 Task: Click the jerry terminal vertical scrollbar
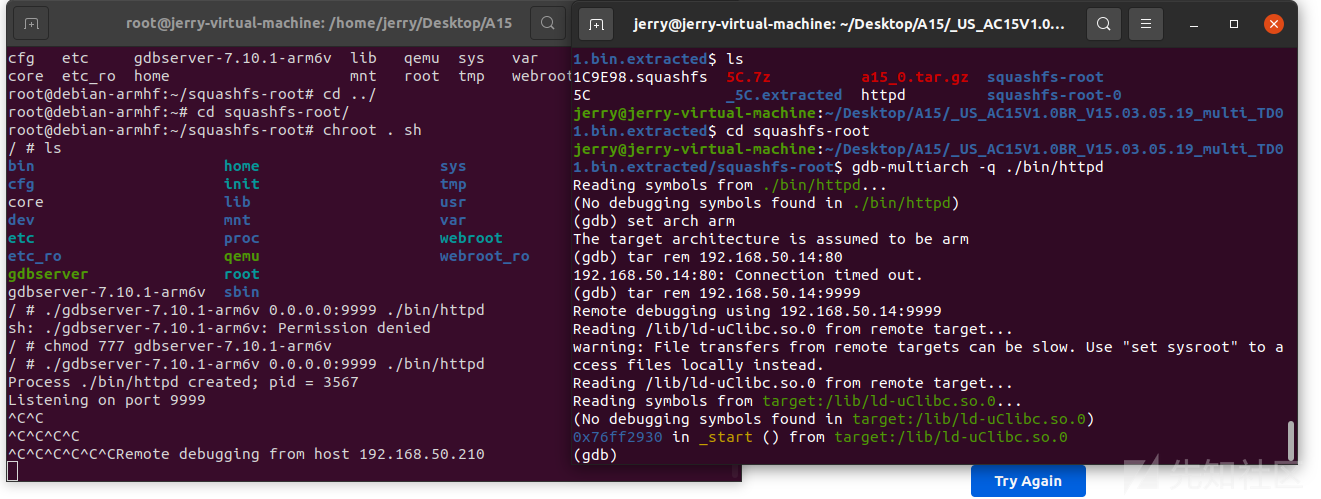click(1291, 440)
